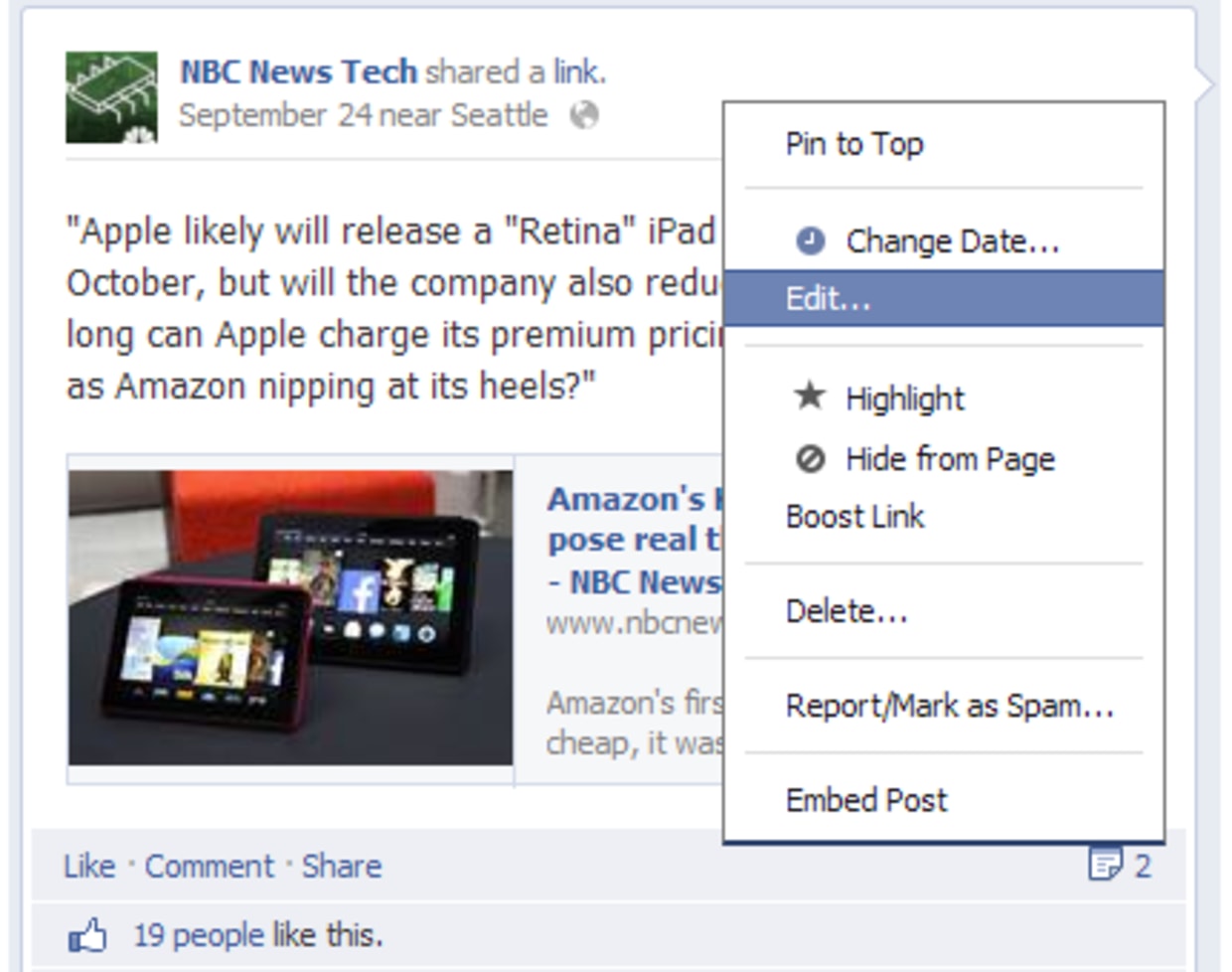Click the clock icon beside Change Date

811,242
